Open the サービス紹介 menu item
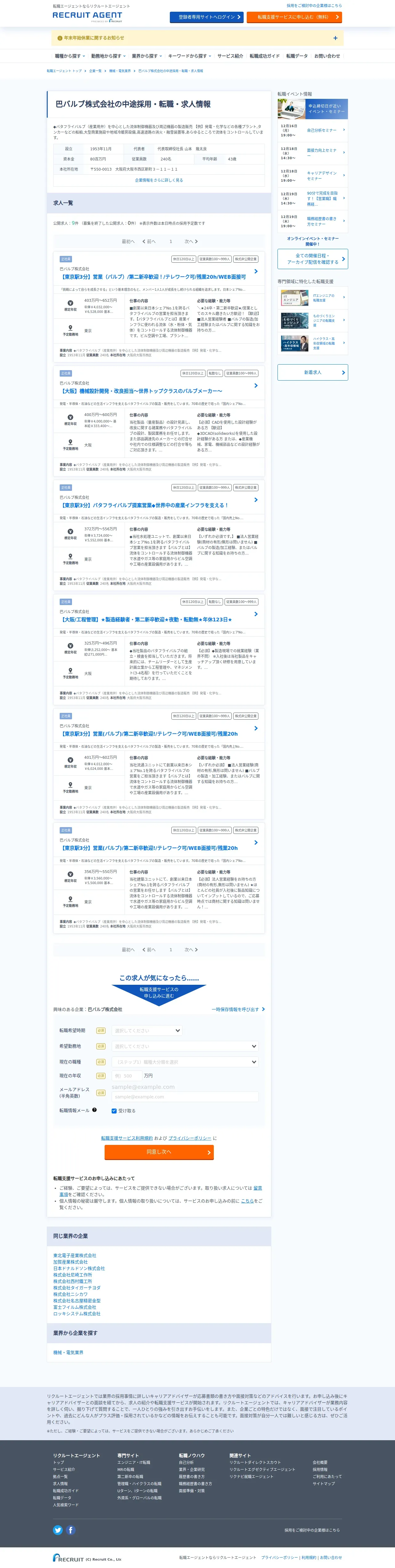 tap(230, 56)
